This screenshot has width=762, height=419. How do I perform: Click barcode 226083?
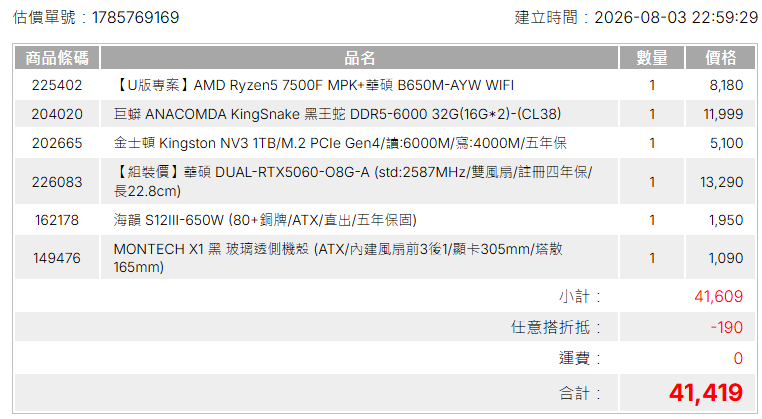[57, 181]
